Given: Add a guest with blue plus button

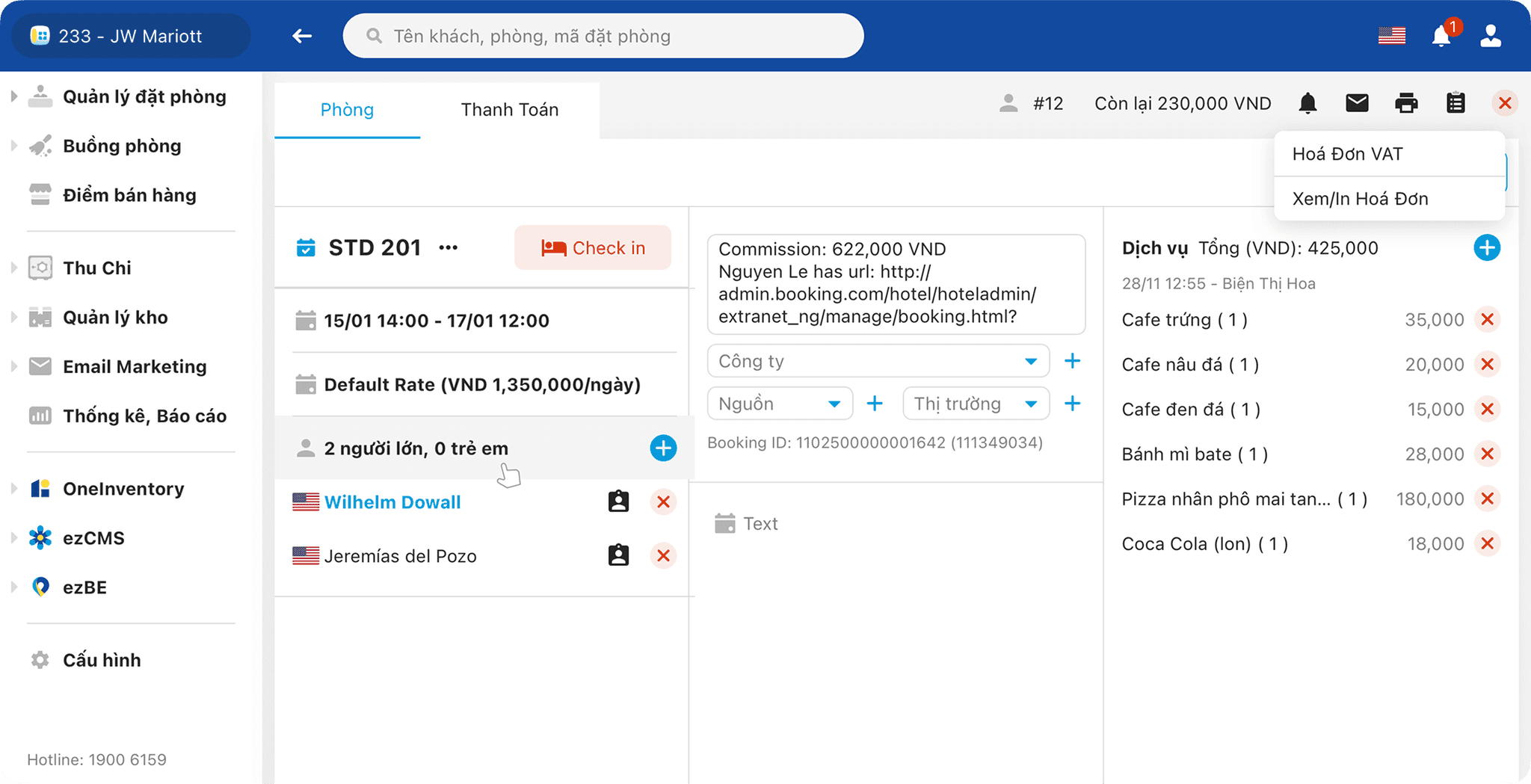Looking at the screenshot, I should point(663,448).
